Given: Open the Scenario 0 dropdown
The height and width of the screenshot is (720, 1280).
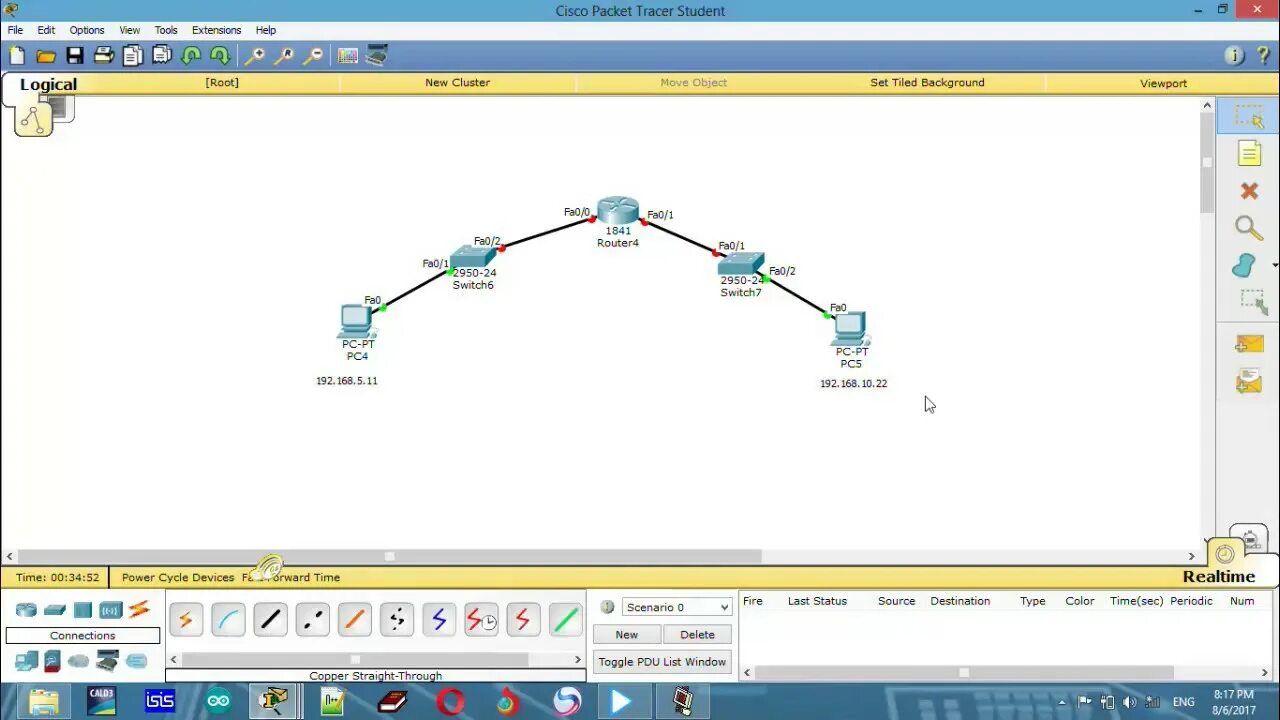Looking at the screenshot, I should click(x=677, y=607).
